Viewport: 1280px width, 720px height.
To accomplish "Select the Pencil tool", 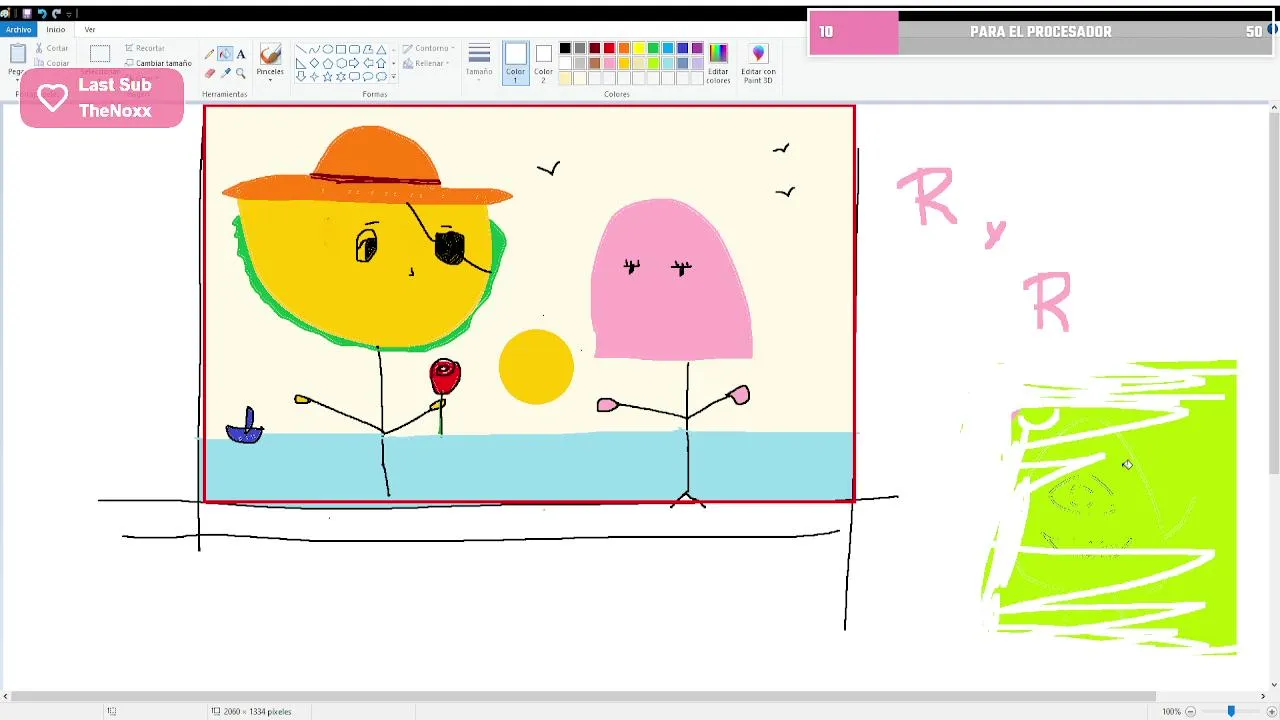I will coord(209,54).
